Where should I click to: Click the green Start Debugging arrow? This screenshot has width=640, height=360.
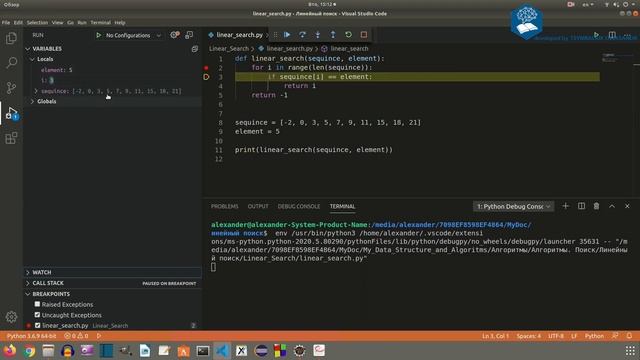[x=98, y=35]
